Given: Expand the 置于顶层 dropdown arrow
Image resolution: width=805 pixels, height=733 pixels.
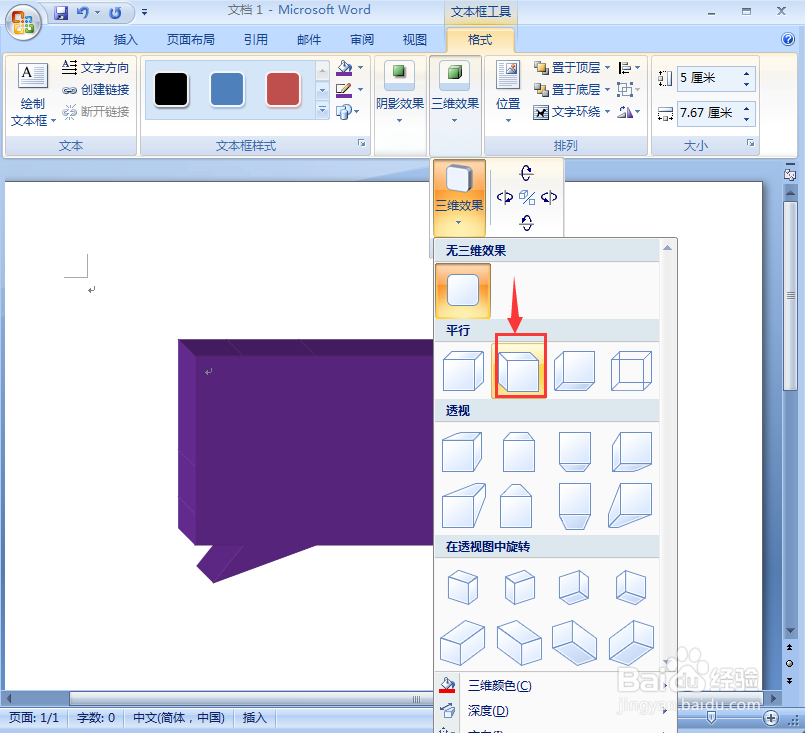Looking at the screenshot, I should tap(607, 67).
